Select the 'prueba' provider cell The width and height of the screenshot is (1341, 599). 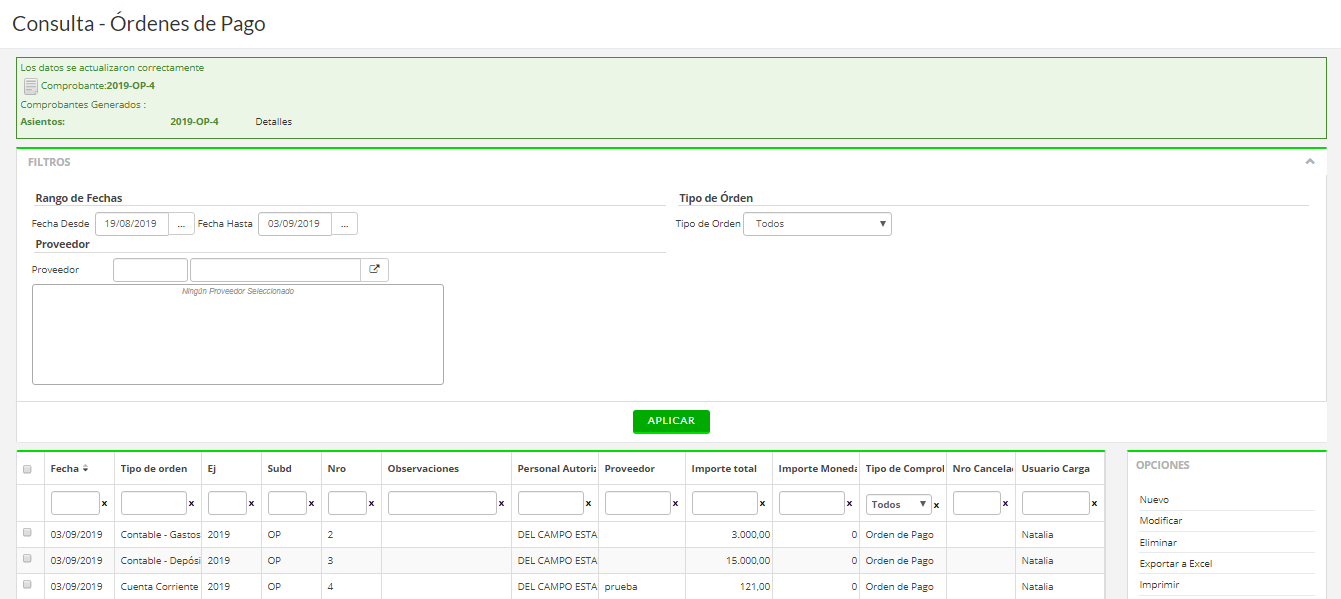(x=642, y=586)
